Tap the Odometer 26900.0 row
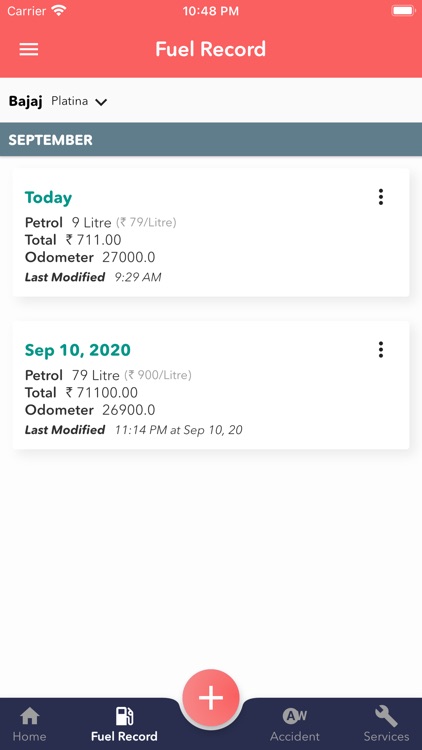Image resolution: width=422 pixels, height=750 pixels. 90,410
